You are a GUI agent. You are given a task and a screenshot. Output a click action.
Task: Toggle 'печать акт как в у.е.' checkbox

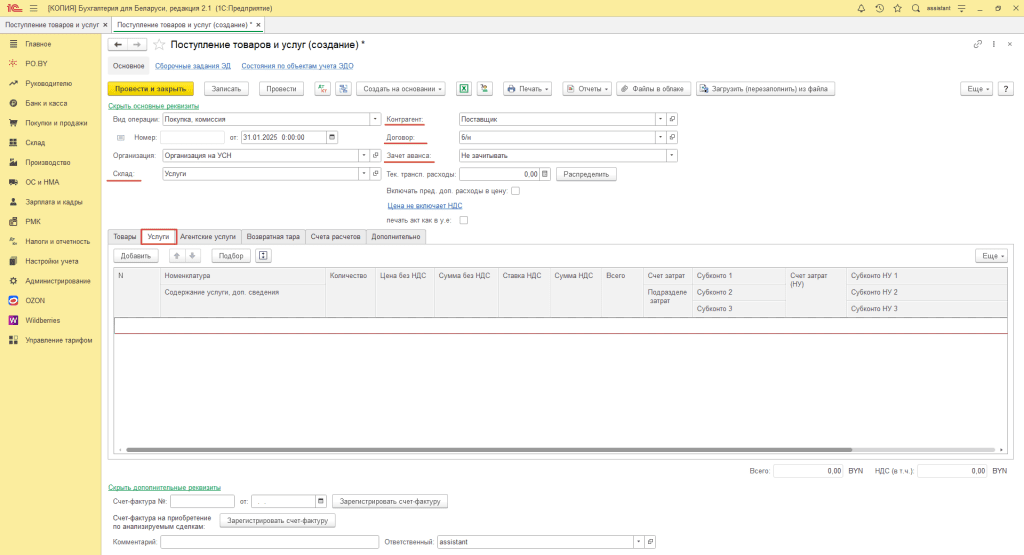[x=463, y=220]
